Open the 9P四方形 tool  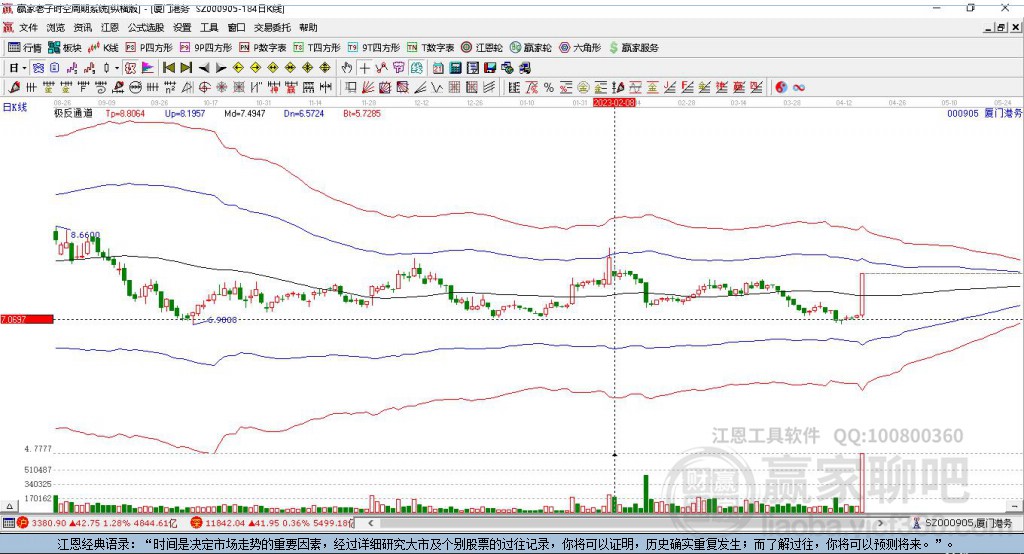click(x=206, y=48)
